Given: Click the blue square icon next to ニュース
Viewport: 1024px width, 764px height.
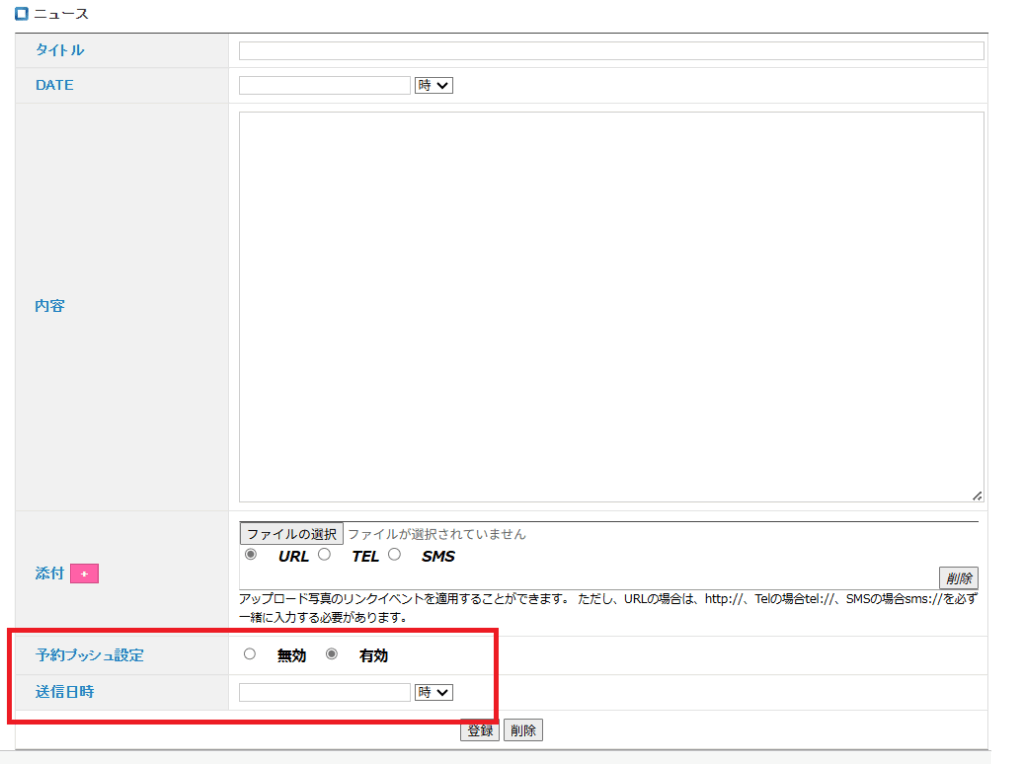Looking at the screenshot, I should click(21, 14).
